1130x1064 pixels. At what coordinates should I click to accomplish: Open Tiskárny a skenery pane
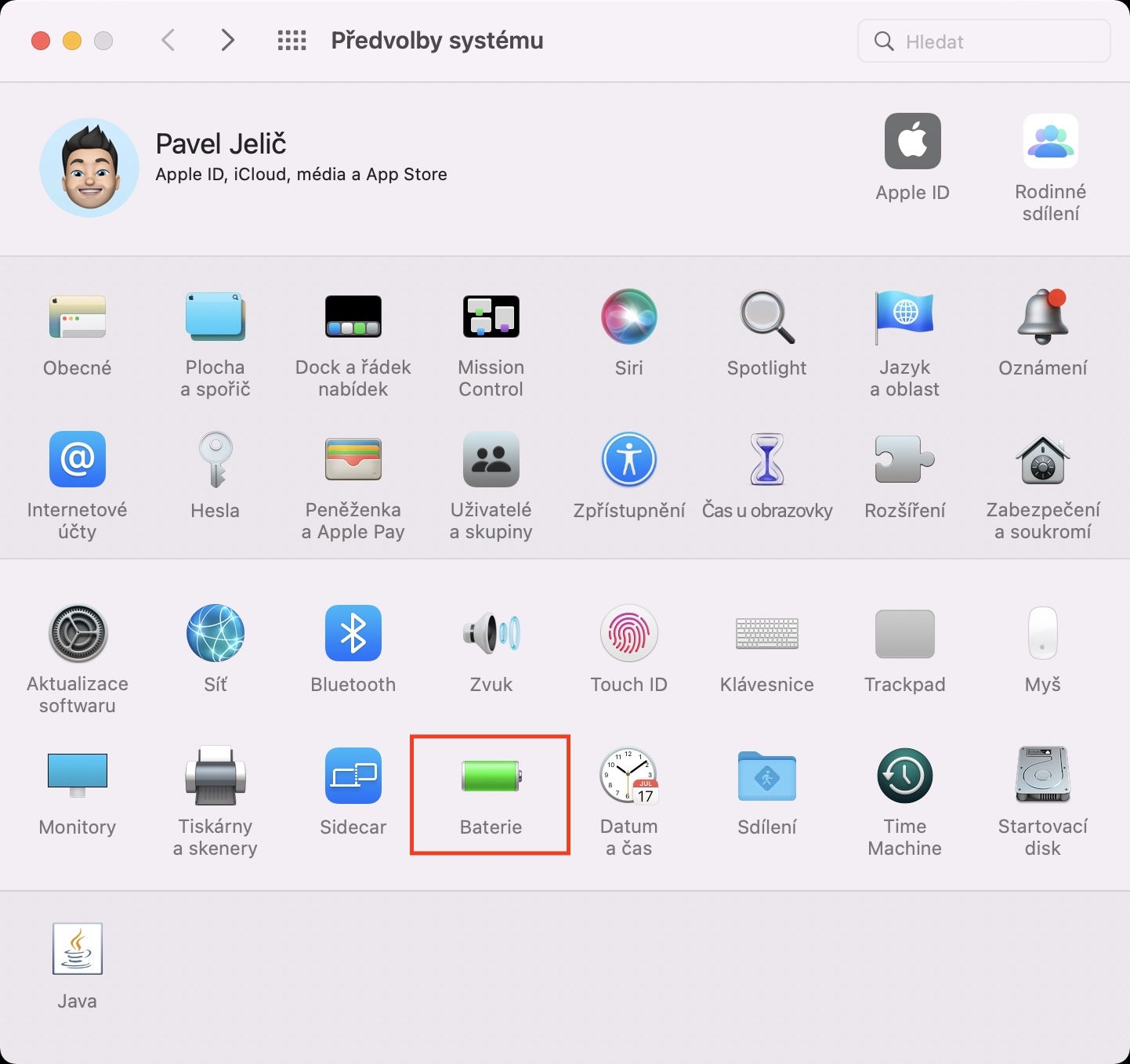pos(215,776)
